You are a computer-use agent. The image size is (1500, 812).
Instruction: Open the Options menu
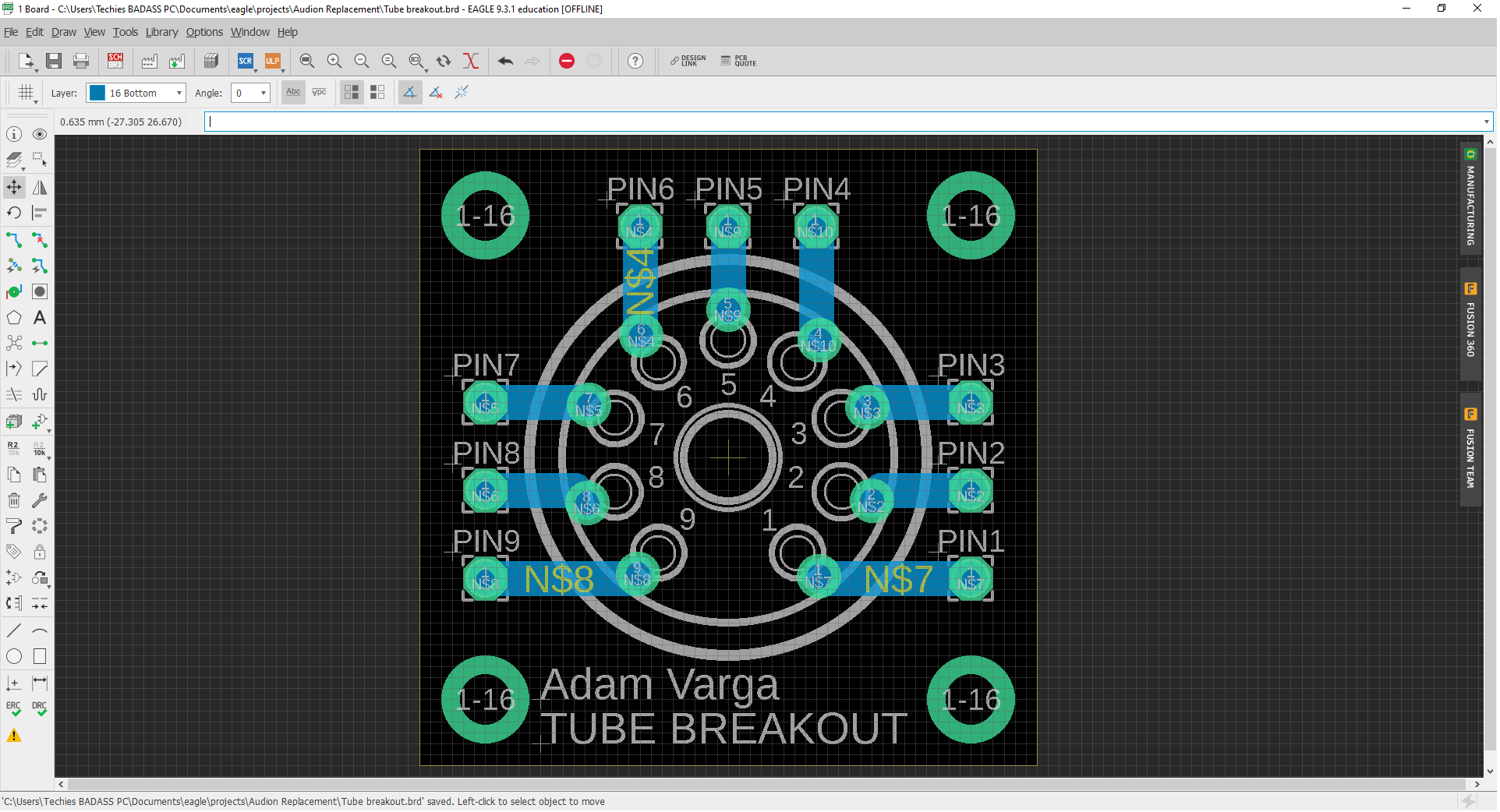pyautogui.click(x=204, y=32)
